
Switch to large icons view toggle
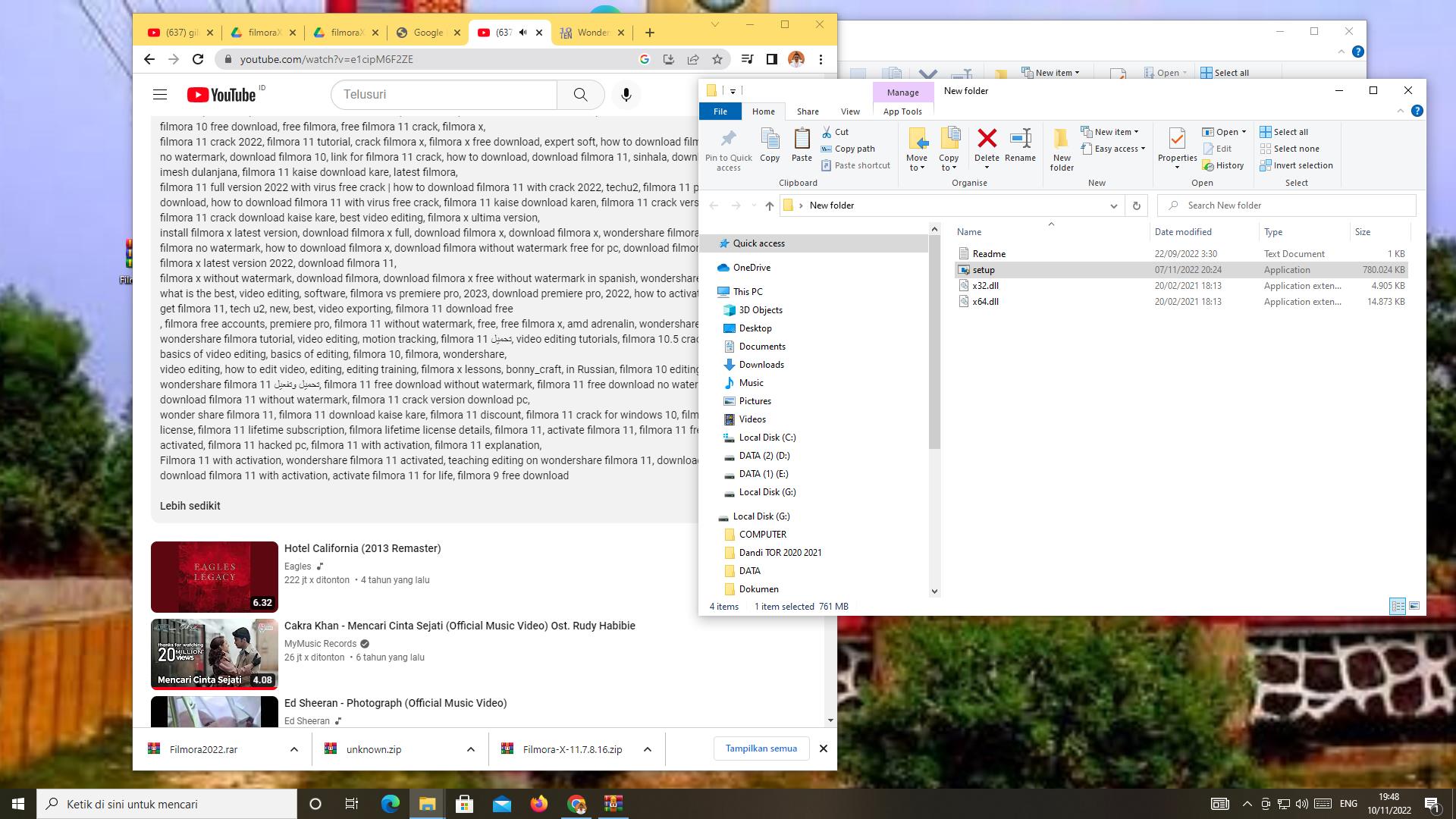[1414, 606]
